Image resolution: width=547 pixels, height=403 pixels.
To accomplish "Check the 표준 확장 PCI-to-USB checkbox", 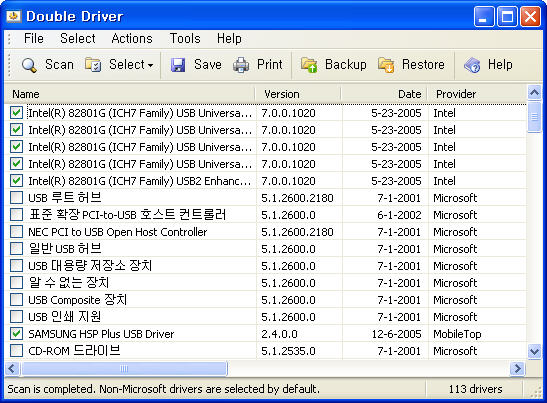I will [x=16, y=215].
